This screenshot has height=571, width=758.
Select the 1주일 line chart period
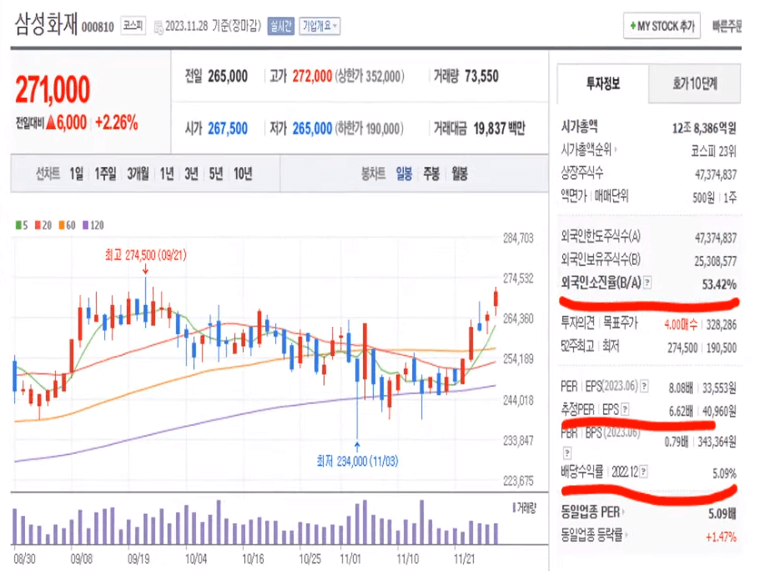click(x=105, y=173)
